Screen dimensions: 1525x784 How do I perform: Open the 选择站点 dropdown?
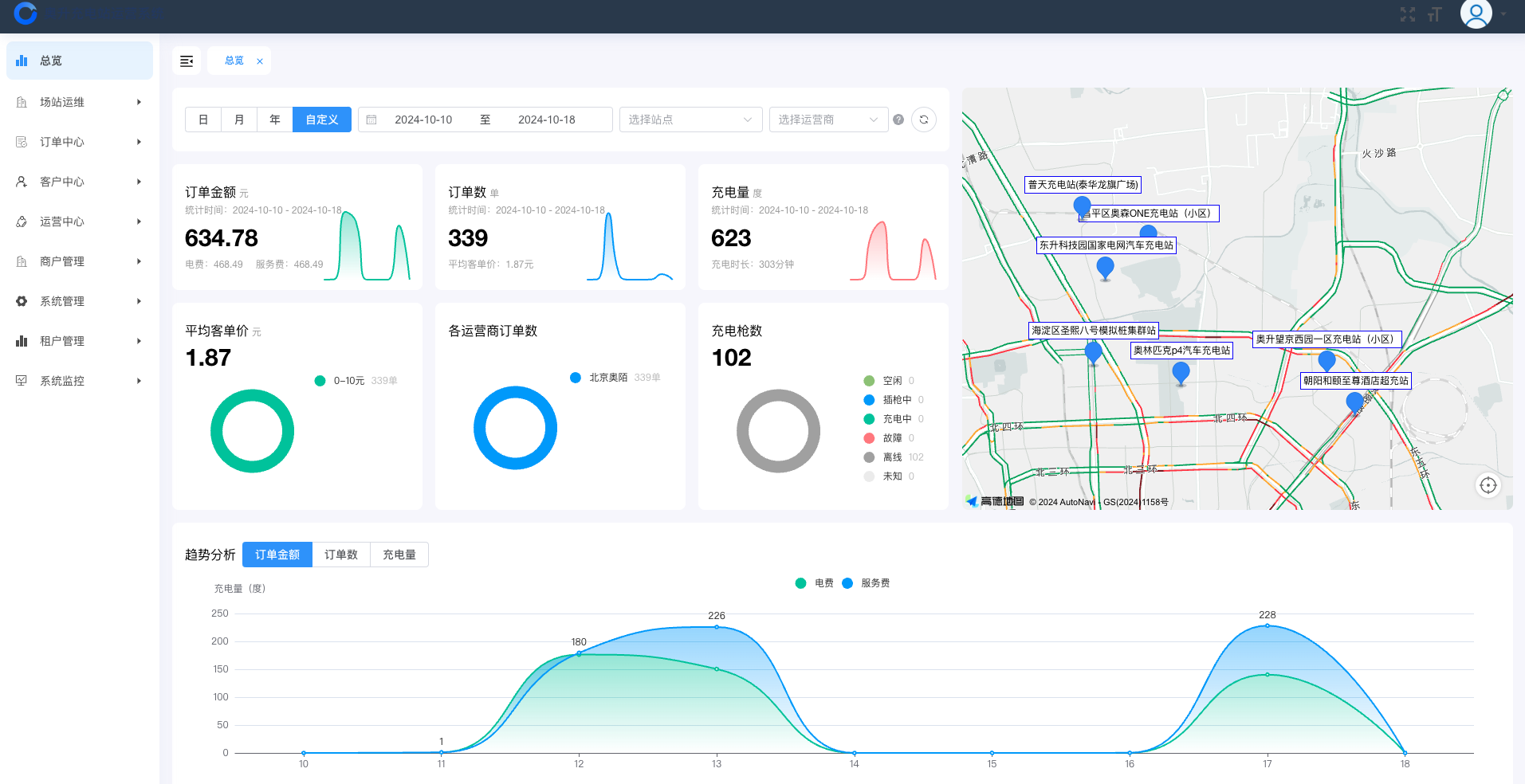[x=690, y=120]
